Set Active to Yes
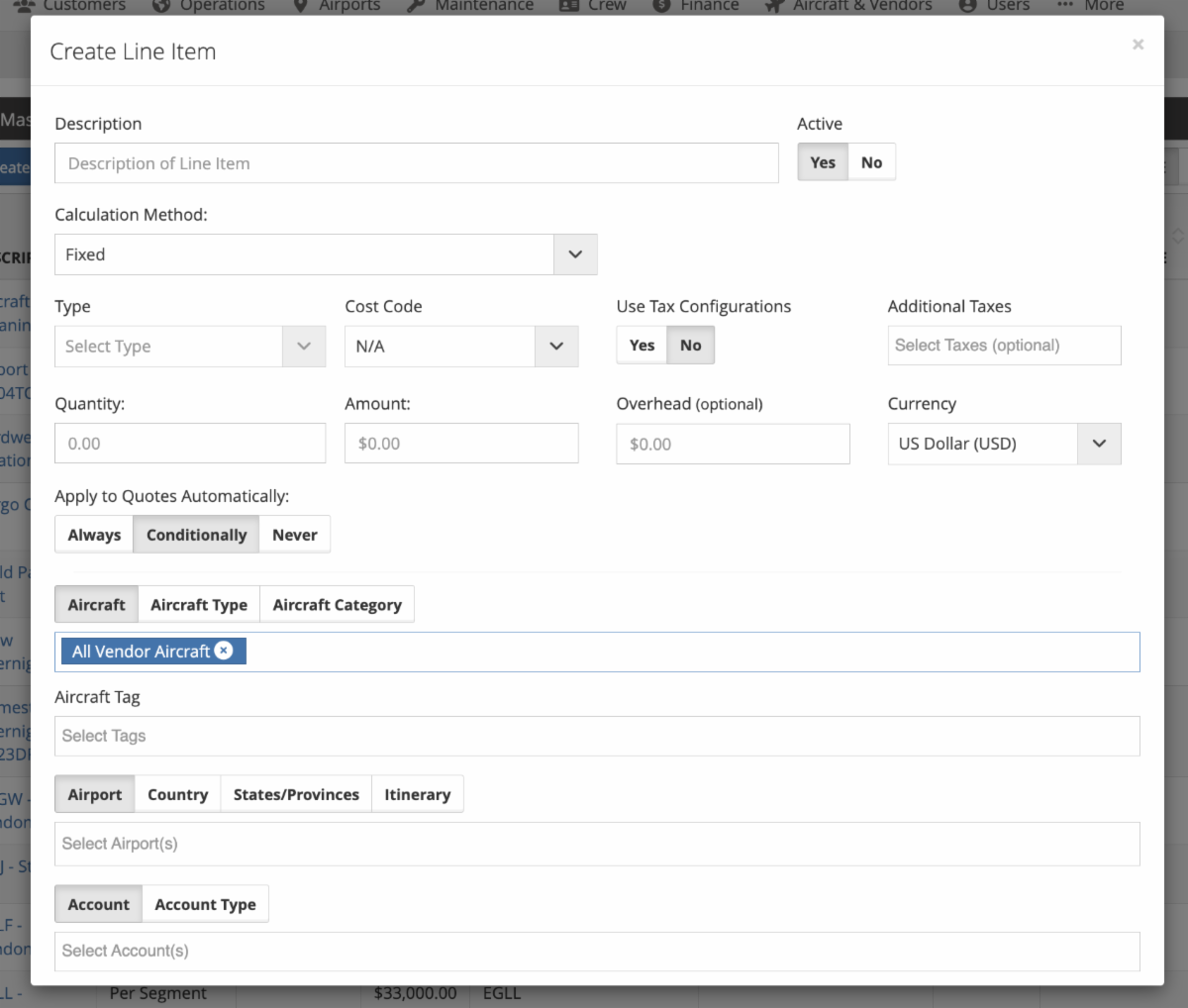The height and width of the screenshot is (1008, 1188). point(823,162)
